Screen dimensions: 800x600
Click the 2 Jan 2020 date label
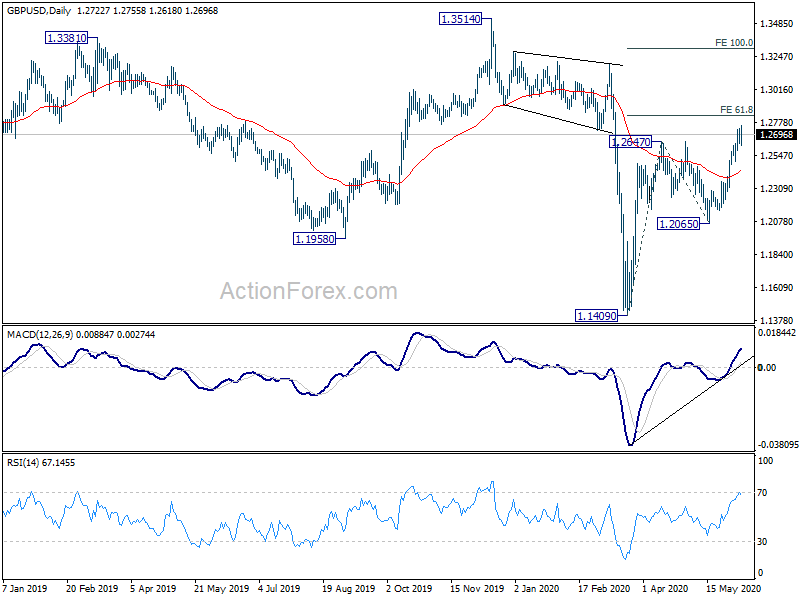tap(536, 588)
